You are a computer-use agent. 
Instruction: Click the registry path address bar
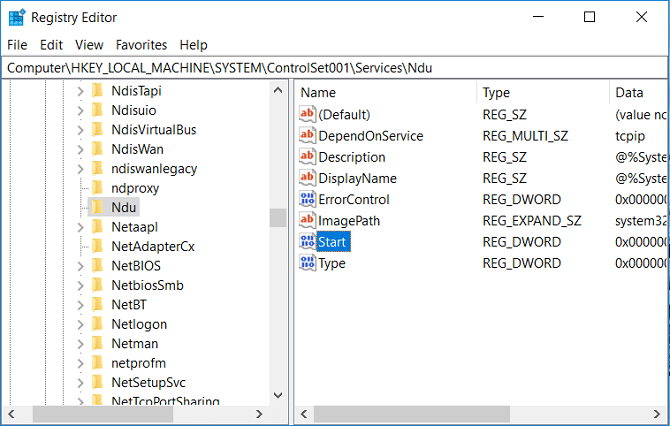[x=335, y=68]
